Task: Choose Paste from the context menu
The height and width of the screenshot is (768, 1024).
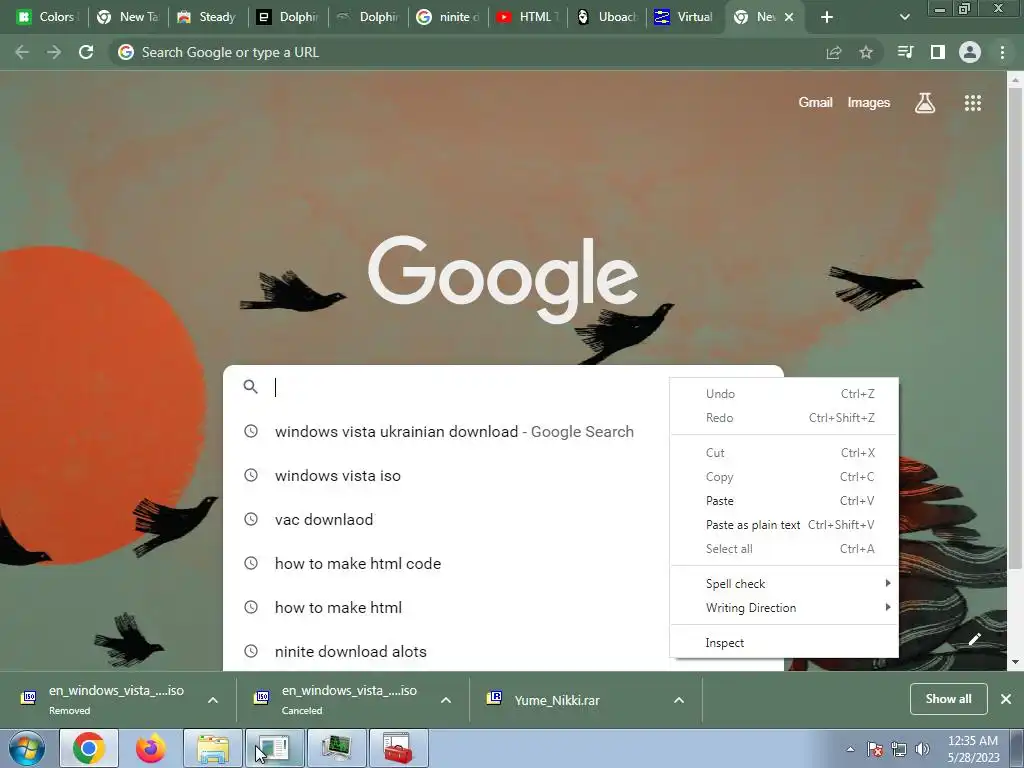Action: 784,501
